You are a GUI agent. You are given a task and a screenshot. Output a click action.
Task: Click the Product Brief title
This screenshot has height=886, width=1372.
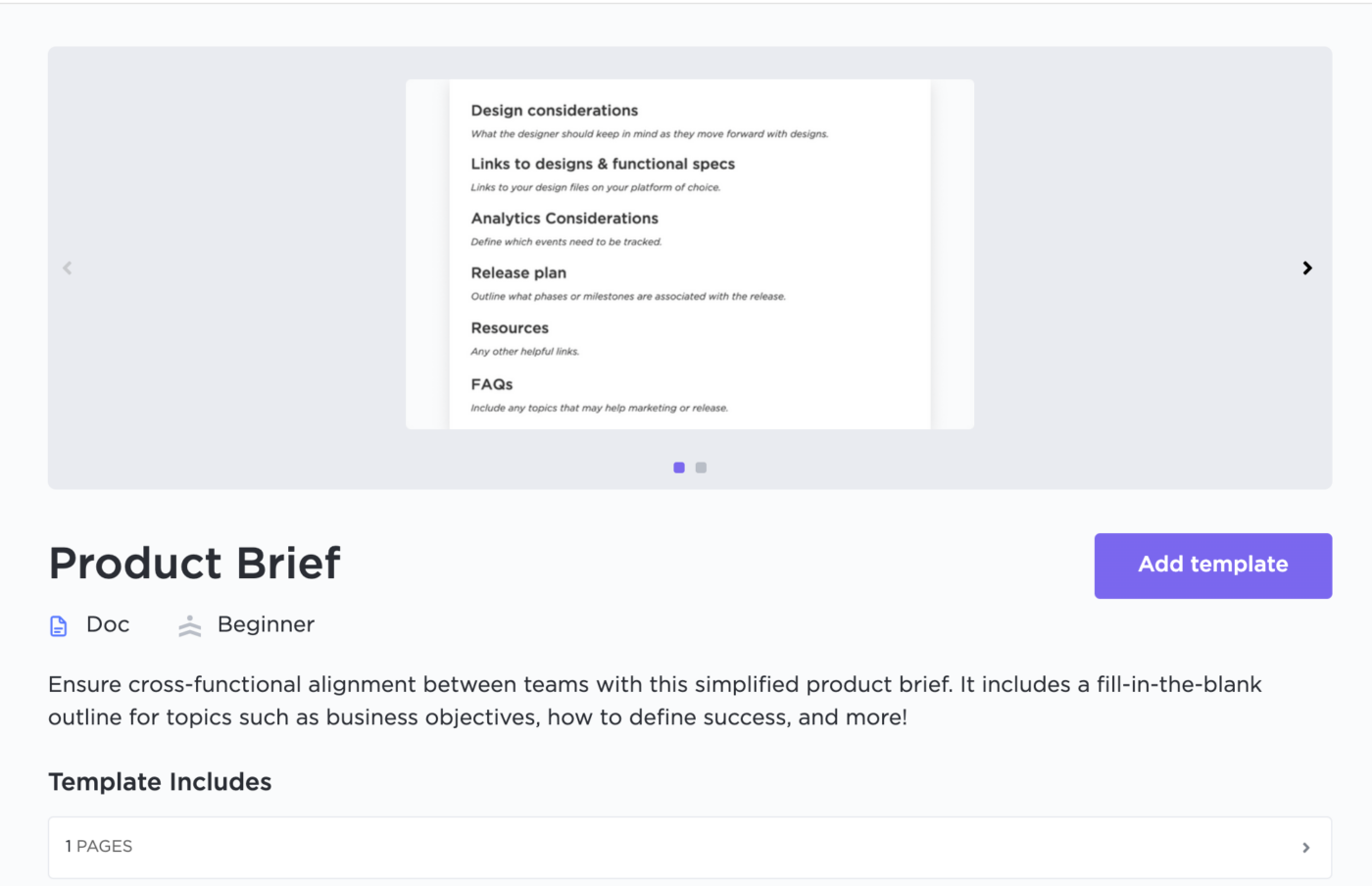[194, 564]
